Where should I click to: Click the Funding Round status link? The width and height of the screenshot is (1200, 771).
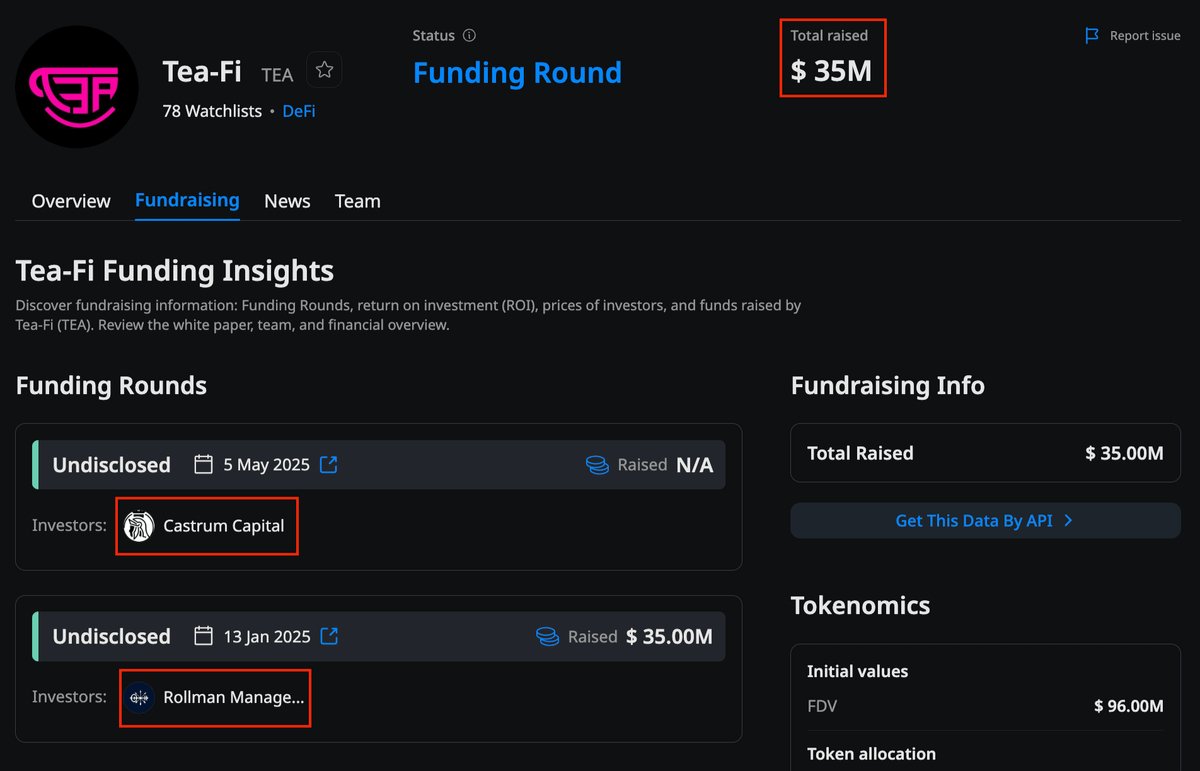click(517, 72)
